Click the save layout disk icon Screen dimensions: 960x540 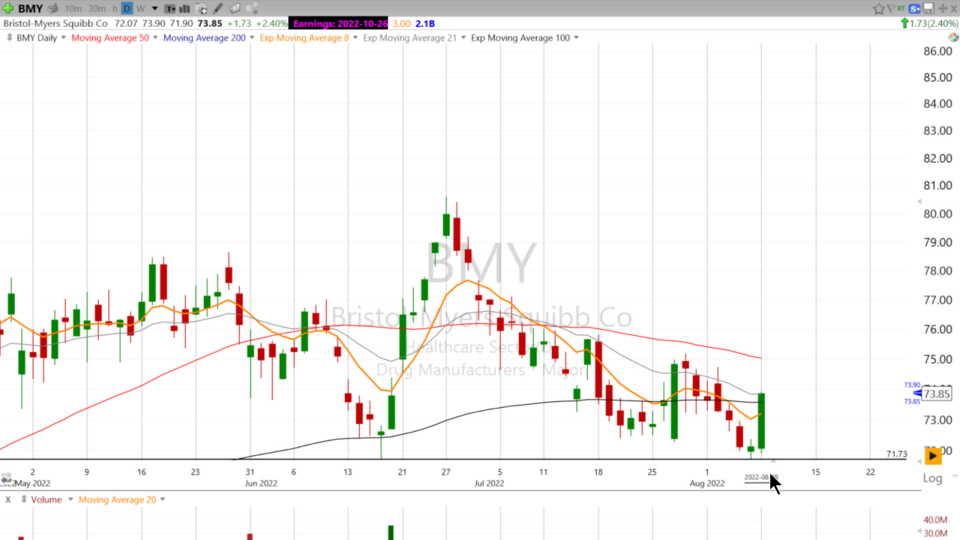[928, 9]
